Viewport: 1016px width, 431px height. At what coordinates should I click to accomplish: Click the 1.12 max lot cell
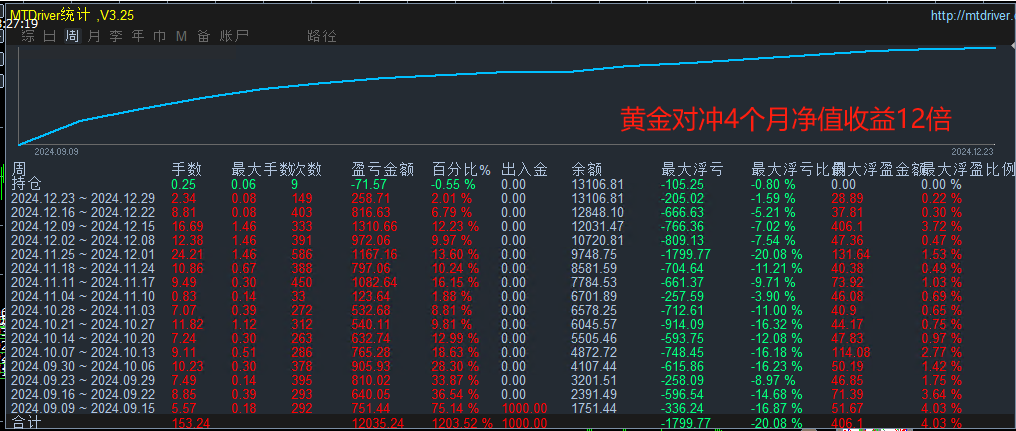coord(244,324)
